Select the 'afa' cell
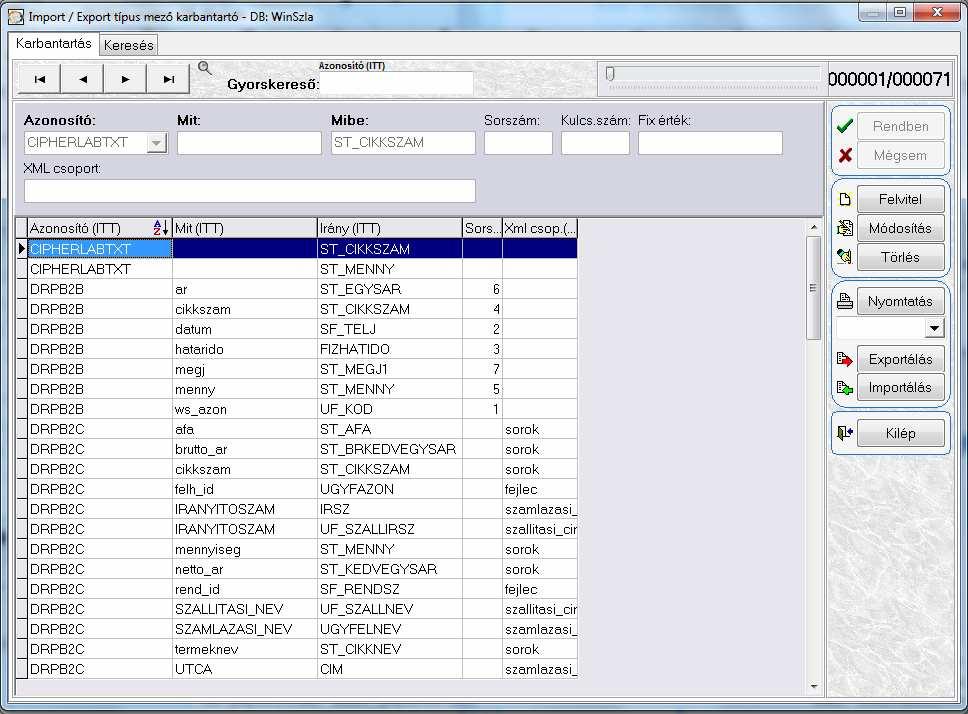The width and height of the screenshot is (968, 714). pyautogui.click(x=244, y=430)
